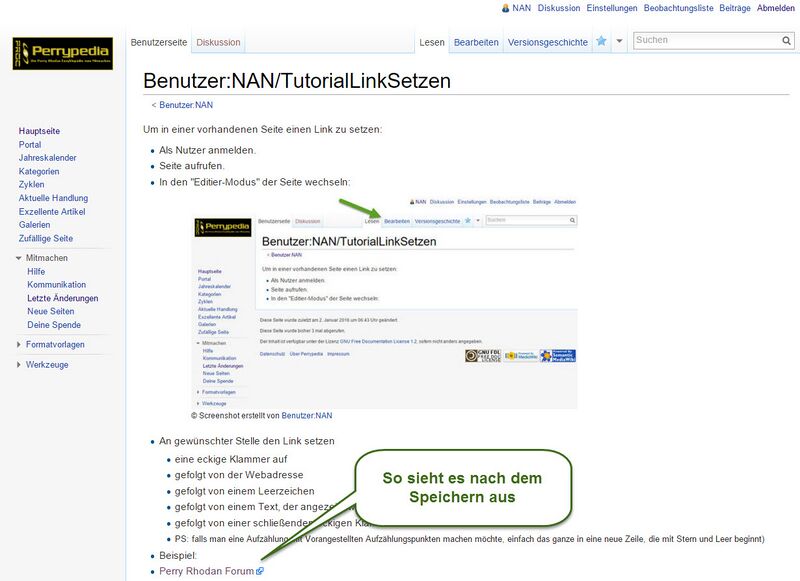Open the external link icon after Perry Rhodan Forum

262,570
